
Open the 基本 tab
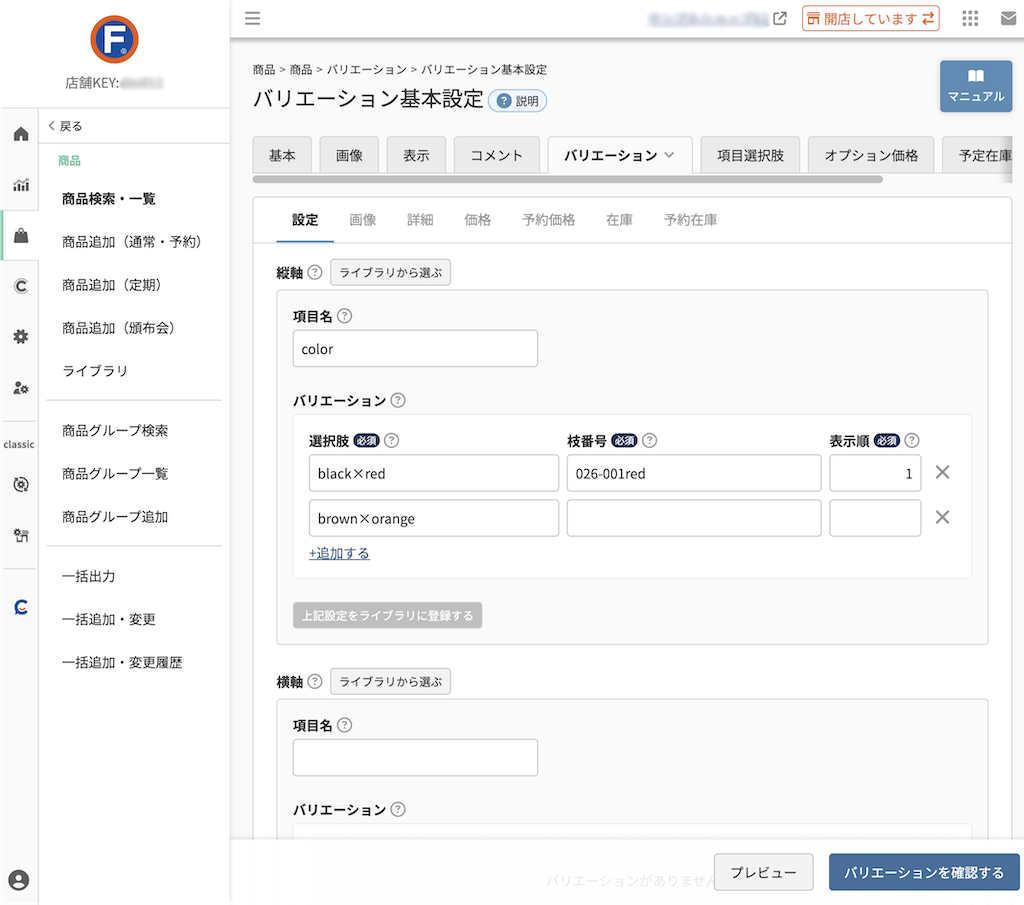(281, 155)
